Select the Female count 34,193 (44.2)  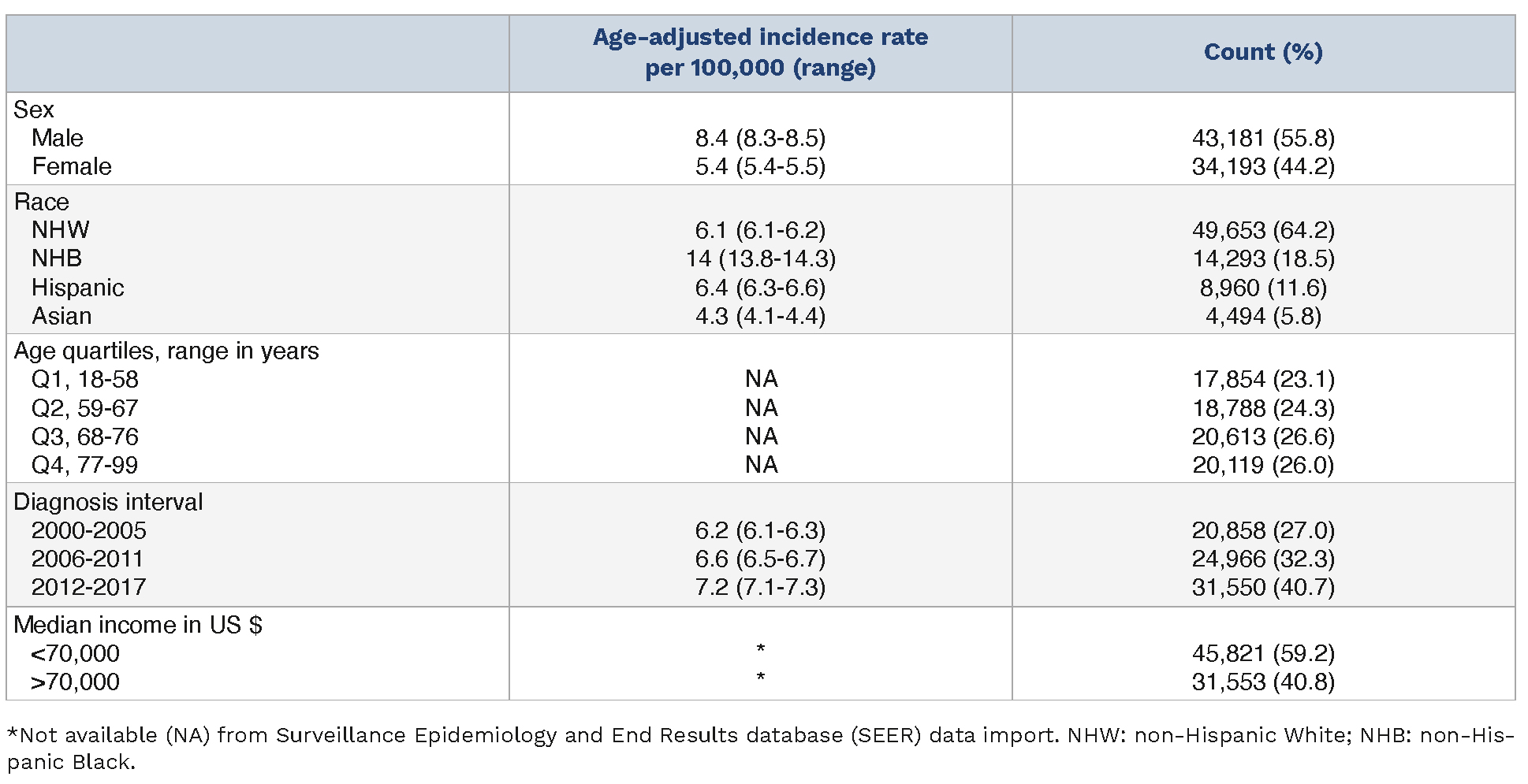click(x=1263, y=166)
